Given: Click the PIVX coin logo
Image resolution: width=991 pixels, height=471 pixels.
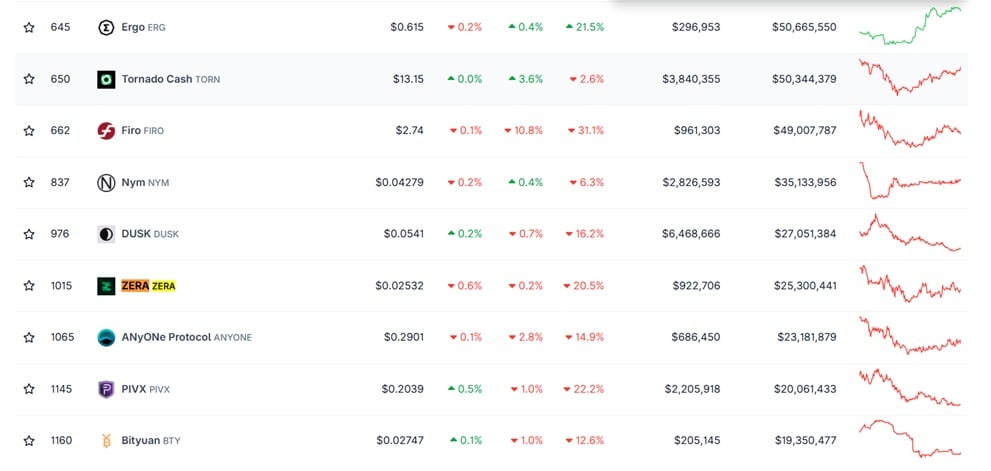Looking at the screenshot, I should 106,389.
